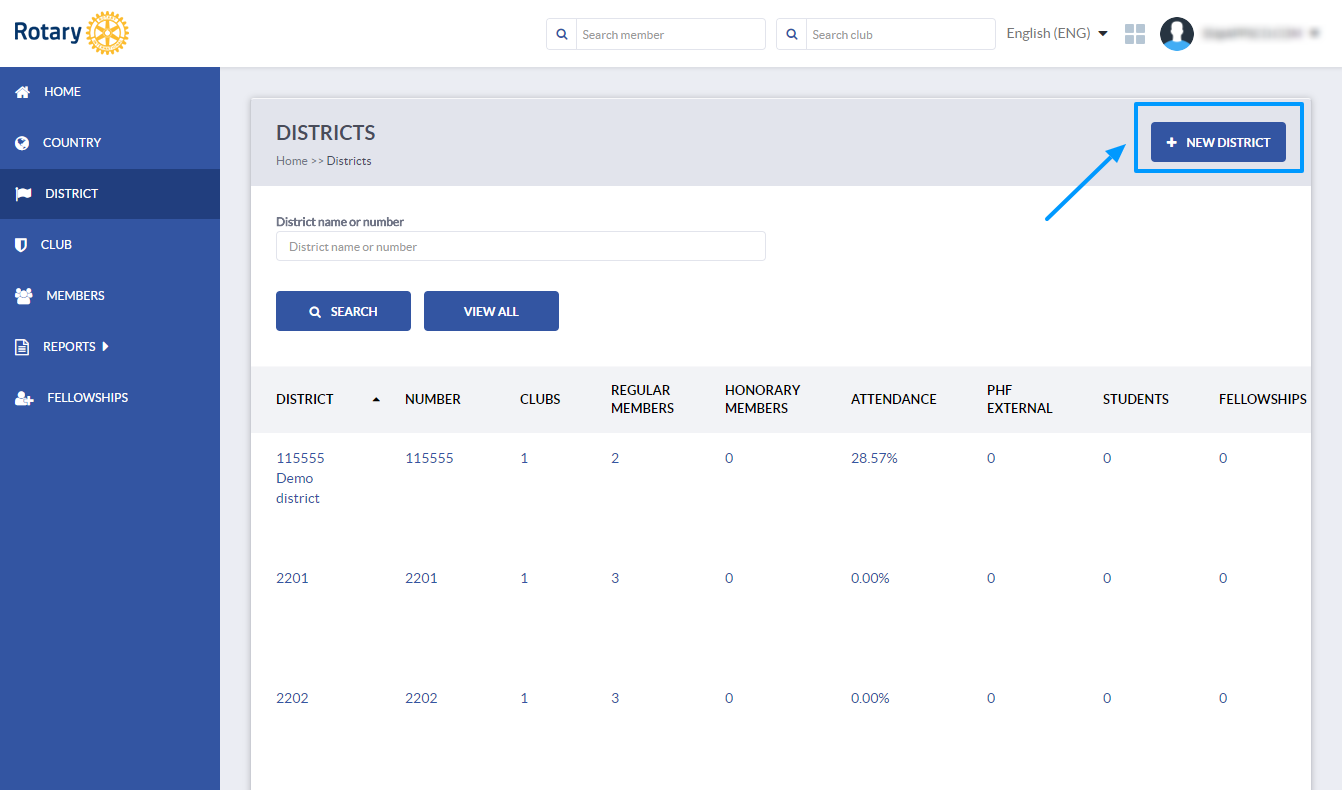The height and width of the screenshot is (790, 1342).
Task: Click the Club shield icon
Action: [21, 245]
